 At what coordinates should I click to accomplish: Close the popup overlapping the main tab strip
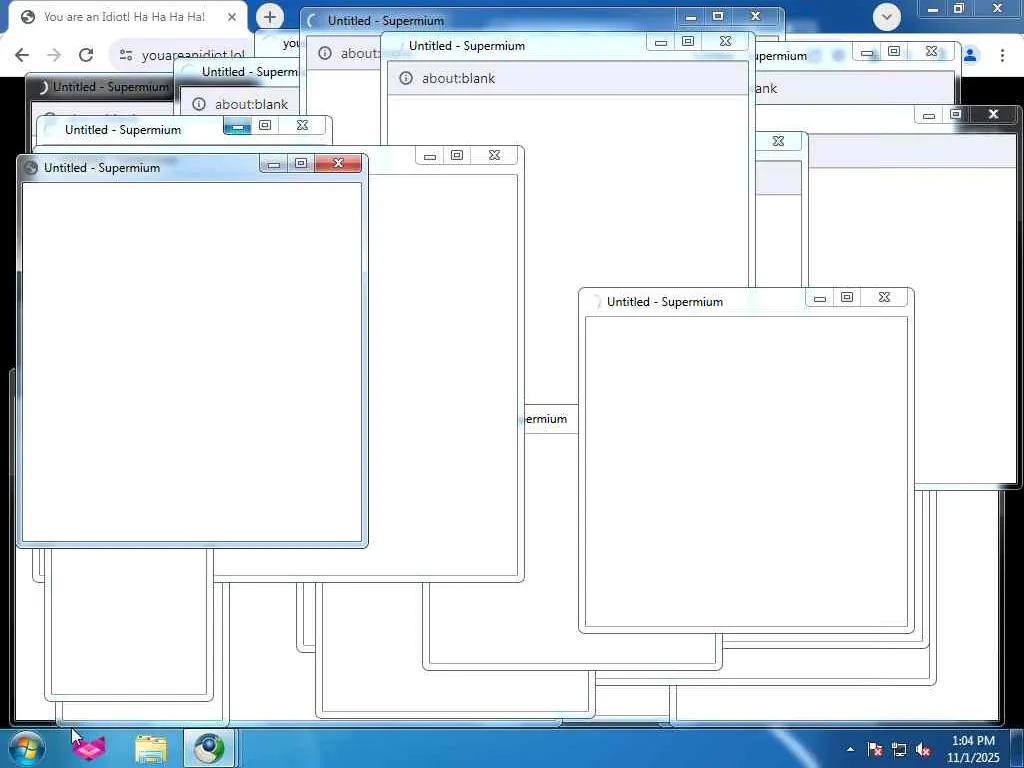(x=756, y=16)
